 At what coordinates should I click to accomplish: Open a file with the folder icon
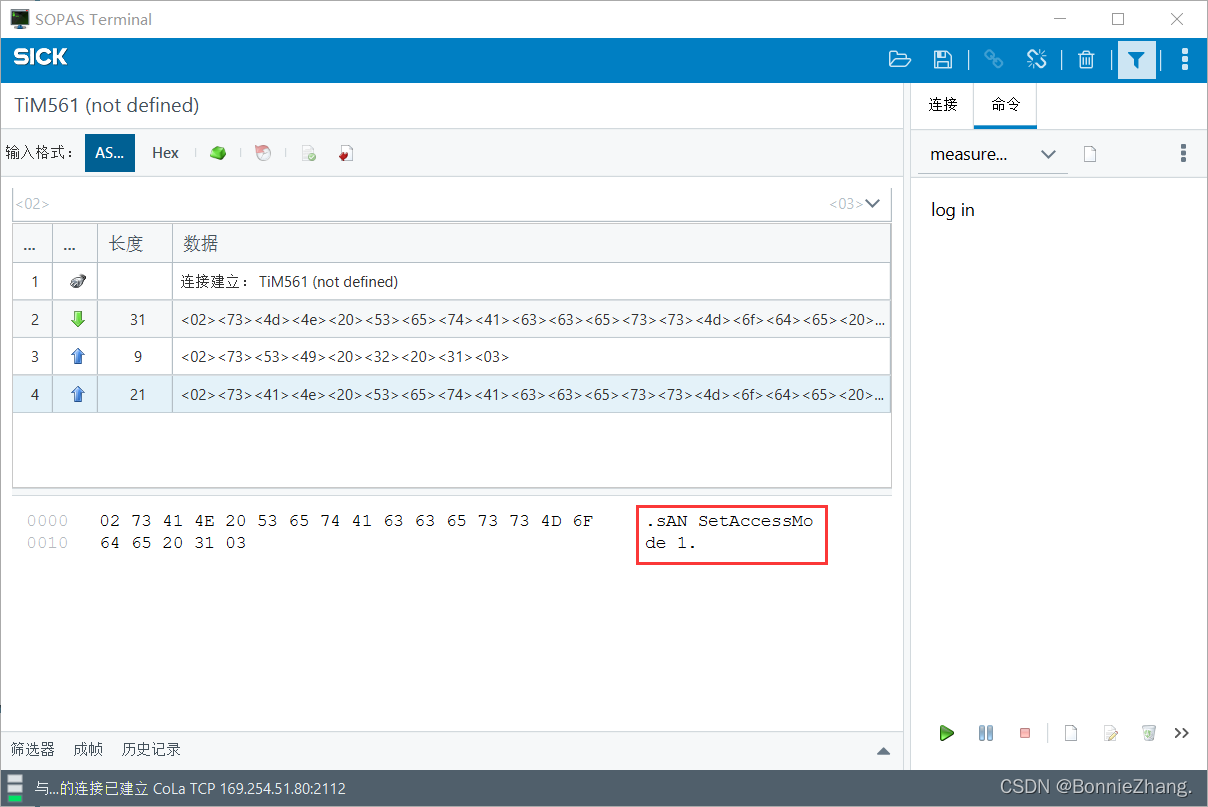[900, 60]
